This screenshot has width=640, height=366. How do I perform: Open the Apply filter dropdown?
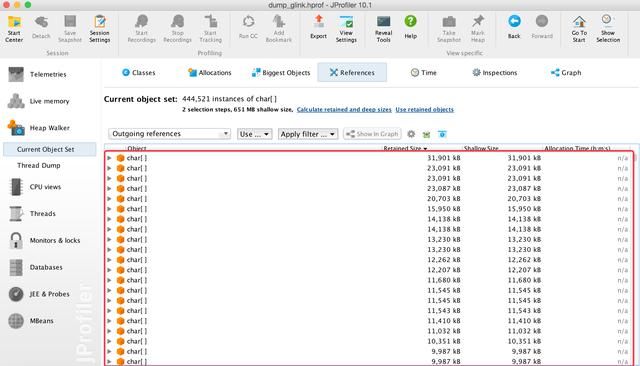point(308,134)
